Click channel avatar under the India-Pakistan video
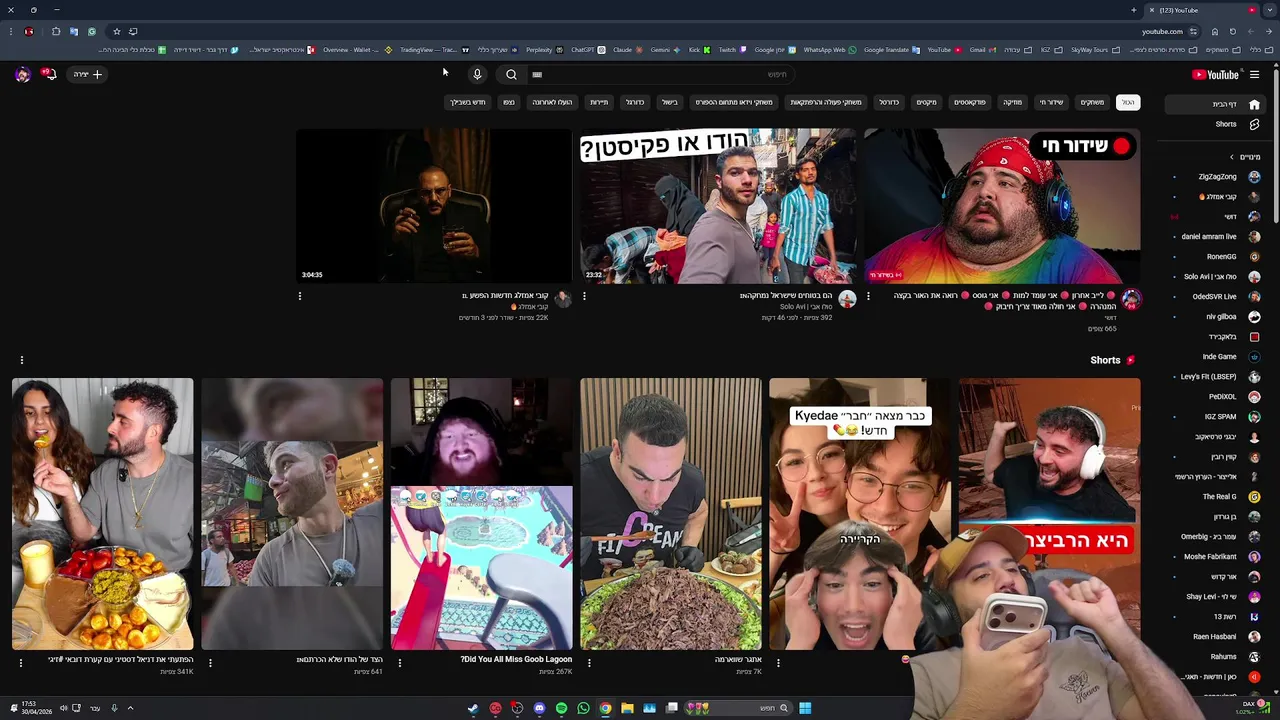This screenshot has height=720, width=1280. click(x=847, y=299)
